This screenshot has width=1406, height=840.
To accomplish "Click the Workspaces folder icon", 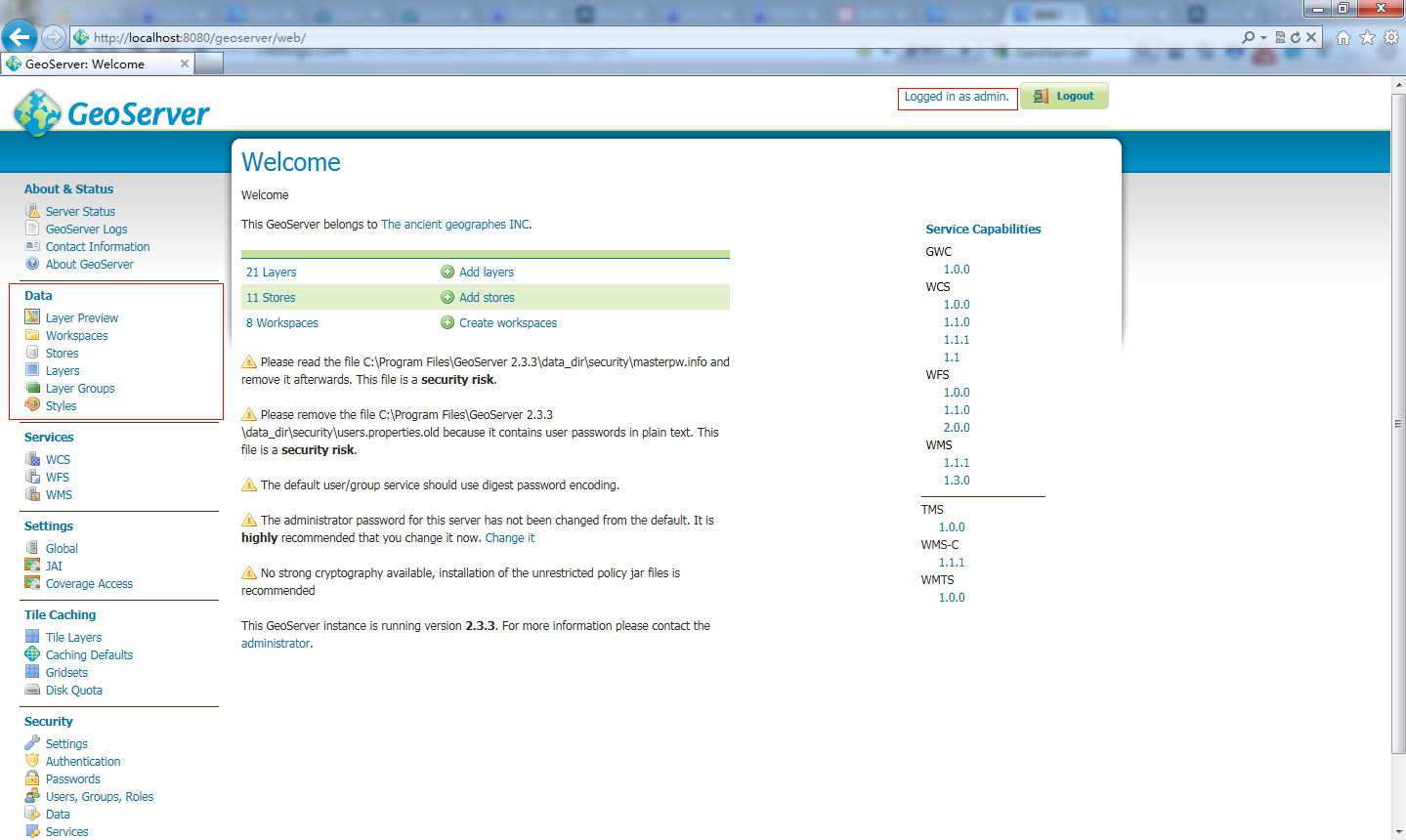I will tap(32, 335).
